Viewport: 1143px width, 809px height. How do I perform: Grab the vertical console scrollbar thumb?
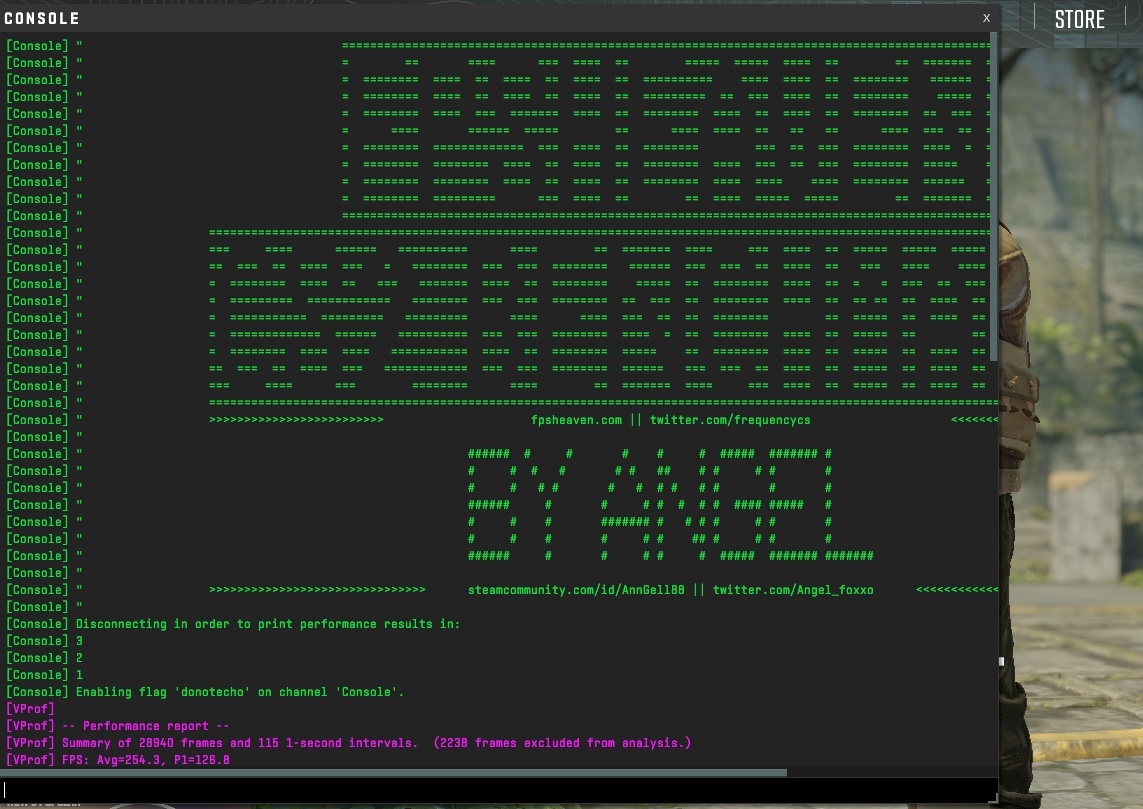click(x=994, y=195)
